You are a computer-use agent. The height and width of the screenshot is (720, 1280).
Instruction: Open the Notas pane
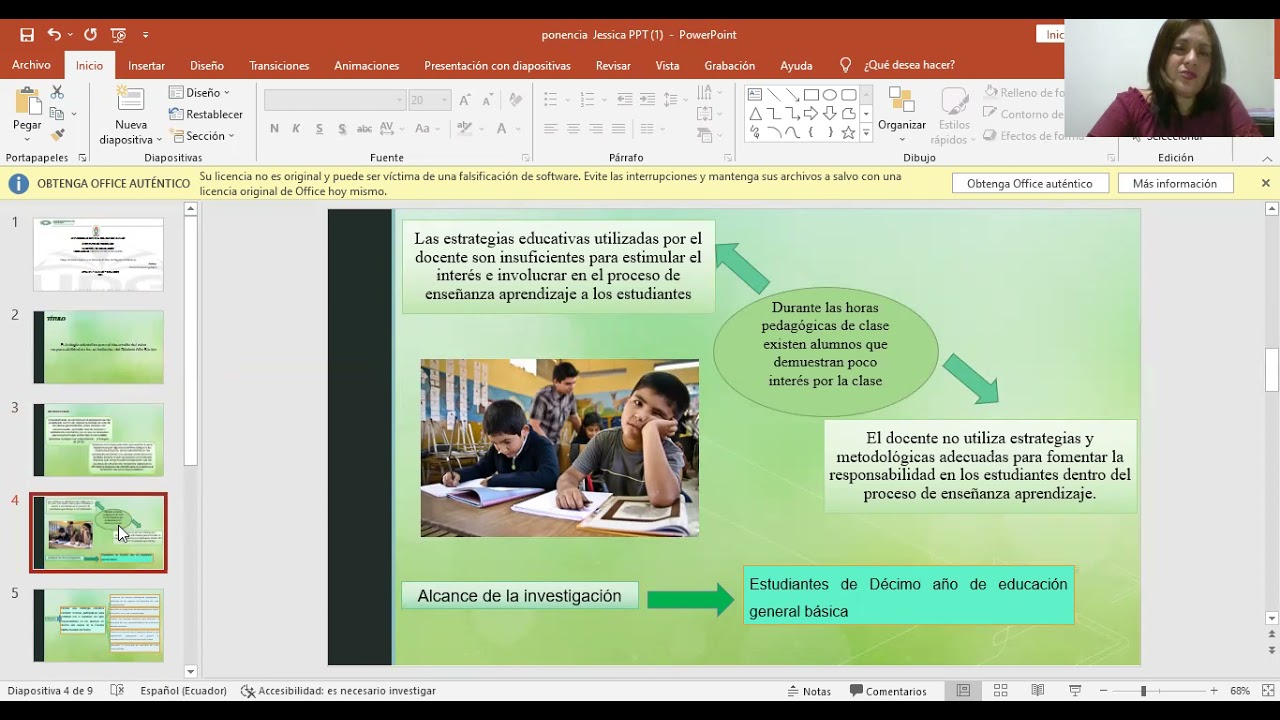pyautogui.click(x=808, y=691)
